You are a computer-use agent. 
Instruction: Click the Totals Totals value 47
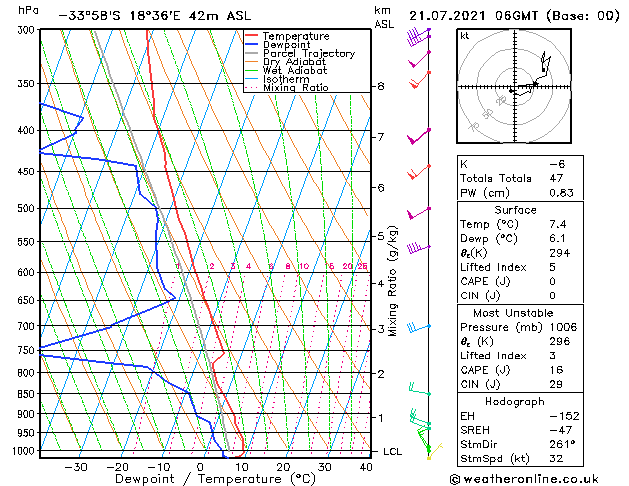click(x=556, y=178)
